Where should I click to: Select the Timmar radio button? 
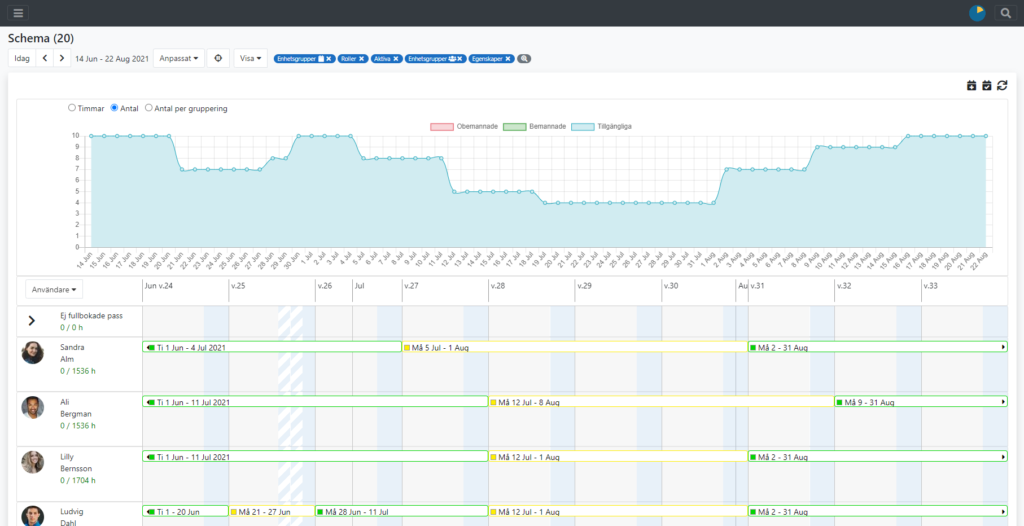click(x=72, y=108)
